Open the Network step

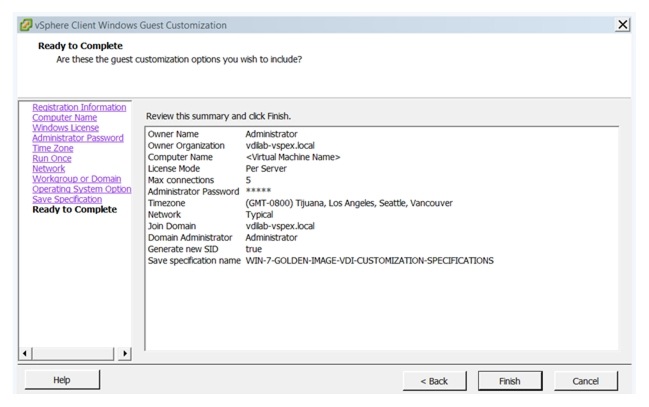coord(48,169)
